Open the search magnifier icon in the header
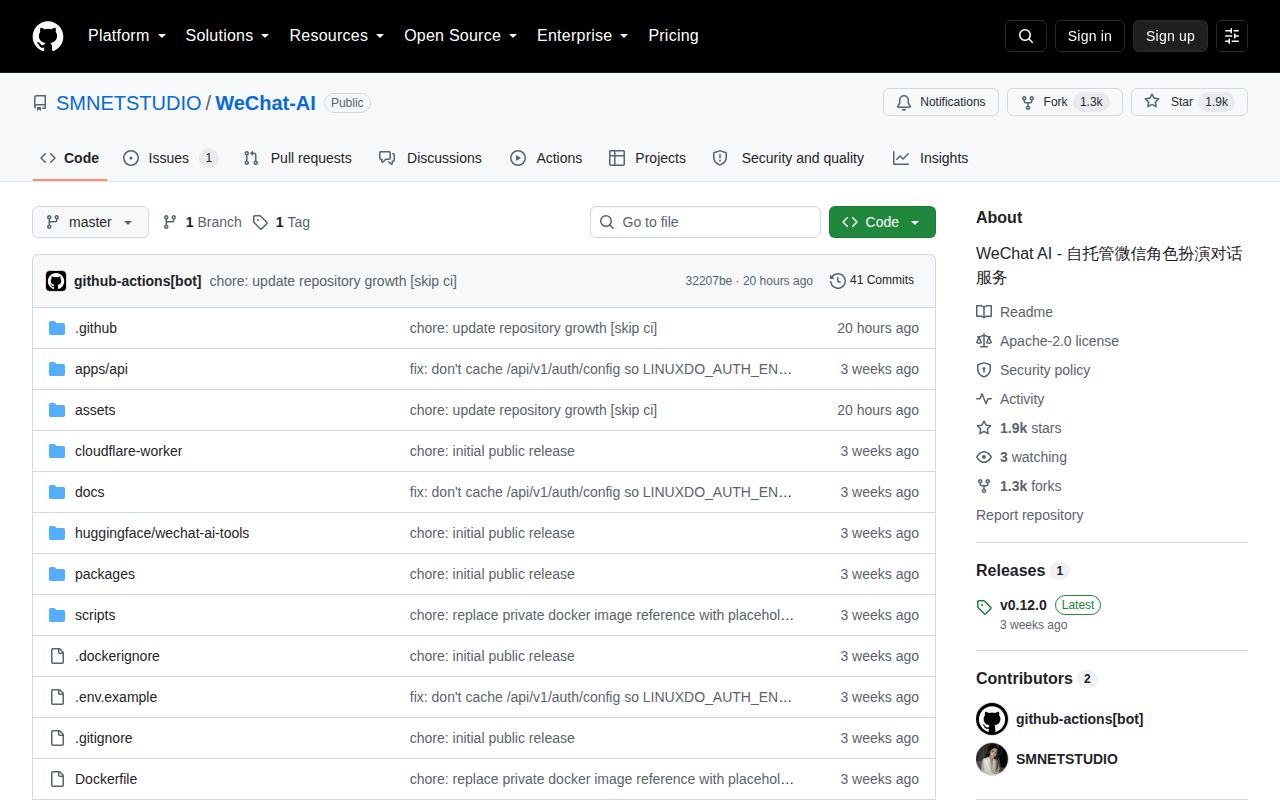 1026,36
